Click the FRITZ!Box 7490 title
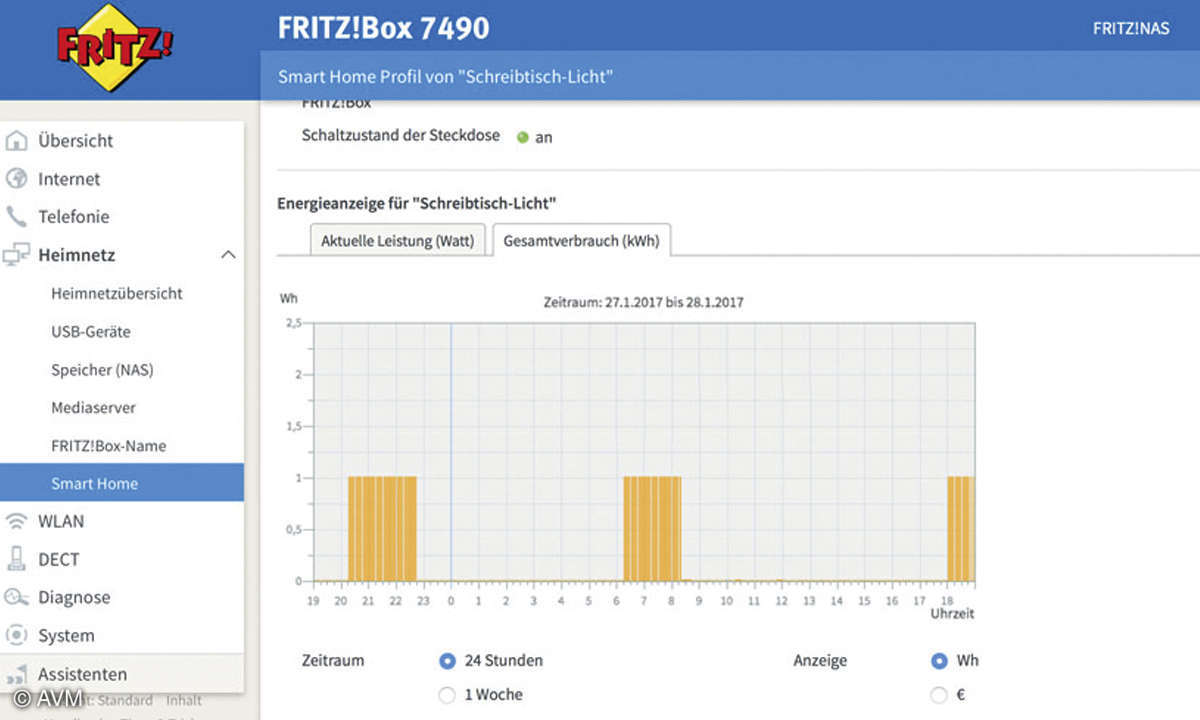 (384, 27)
